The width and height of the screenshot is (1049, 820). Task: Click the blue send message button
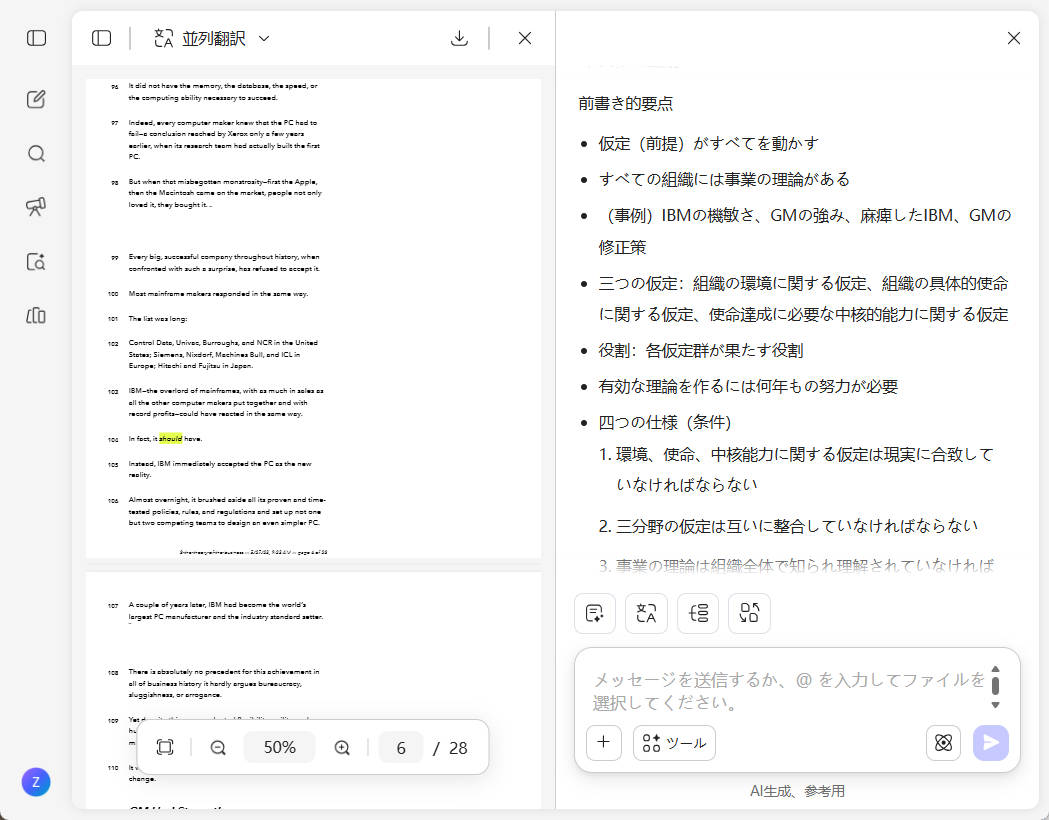[991, 743]
